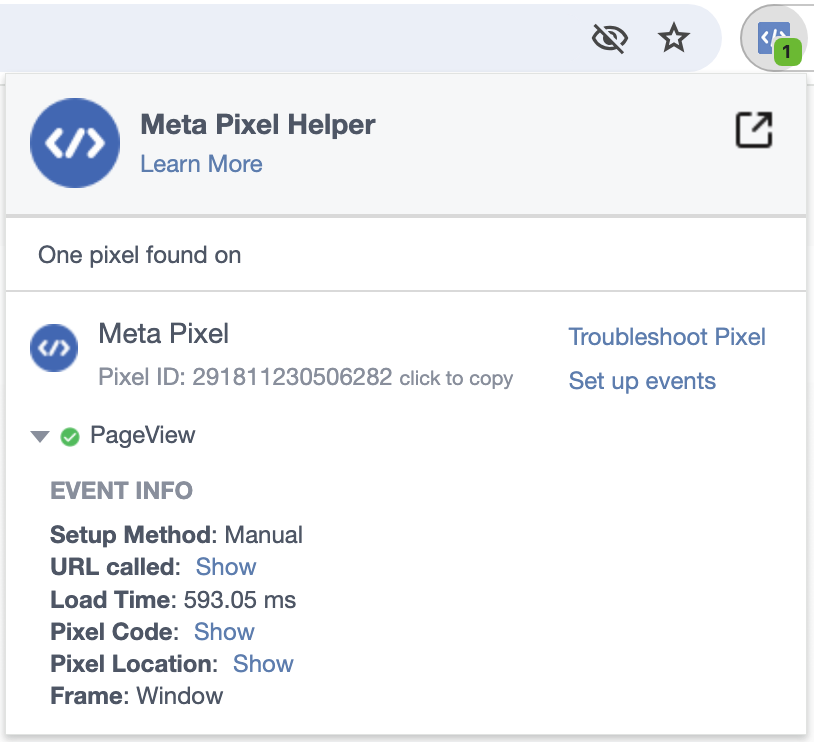The width and height of the screenshot is (814, 742).
Task: Click the EVENT INFO section heading
Action: point(121,491)
